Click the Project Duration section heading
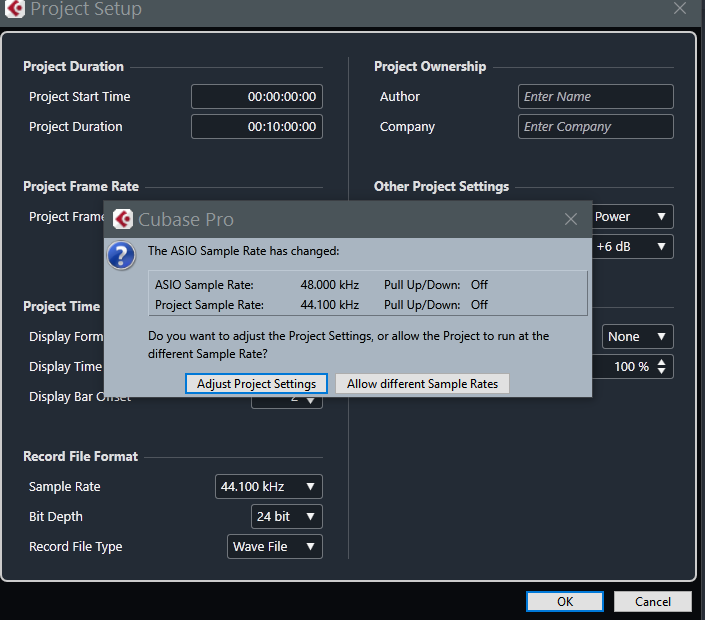 (73, 67)
